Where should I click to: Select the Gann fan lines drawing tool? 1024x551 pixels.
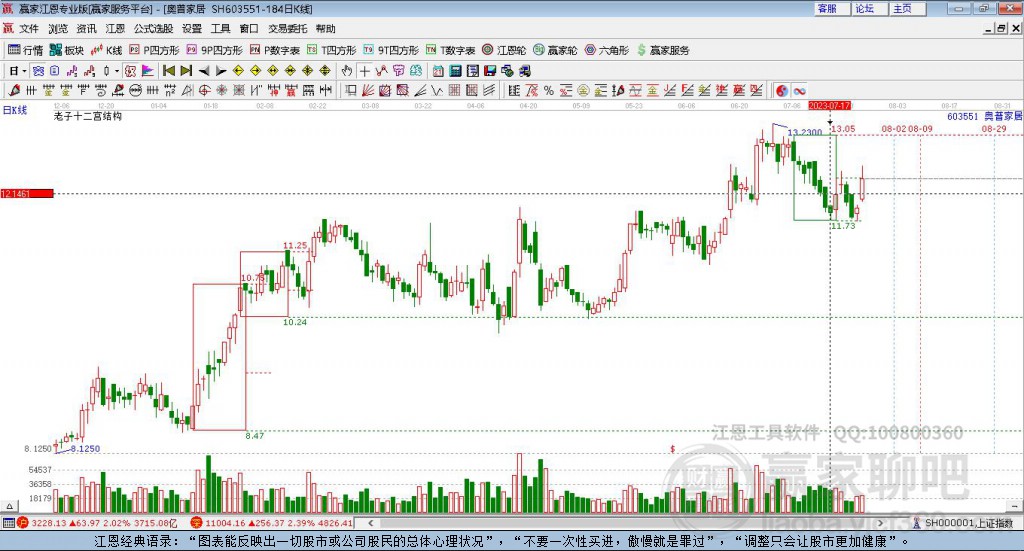[x=368, y=91]
